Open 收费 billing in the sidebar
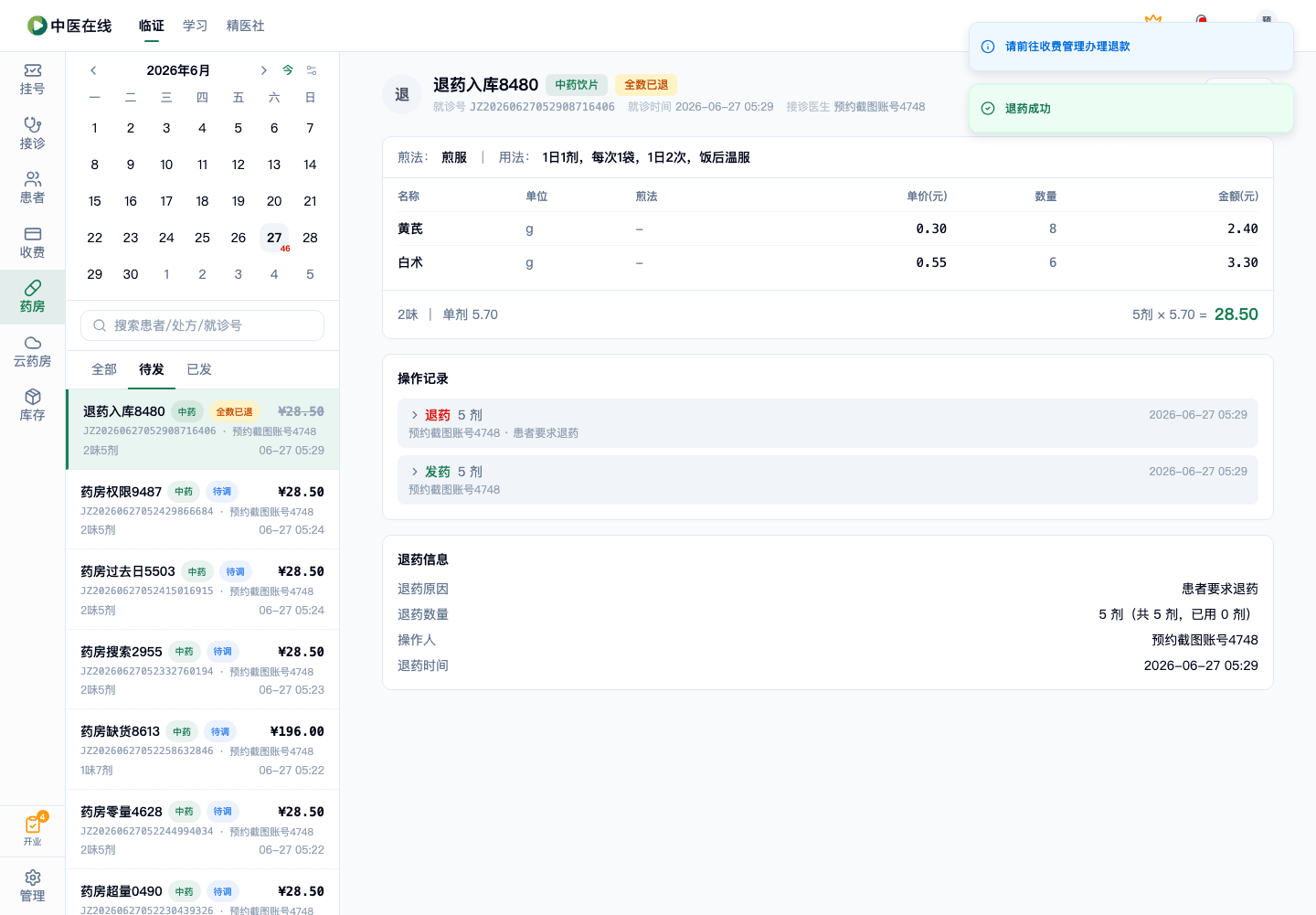Screen dimensions: 1316x915 tap(32, 242)
